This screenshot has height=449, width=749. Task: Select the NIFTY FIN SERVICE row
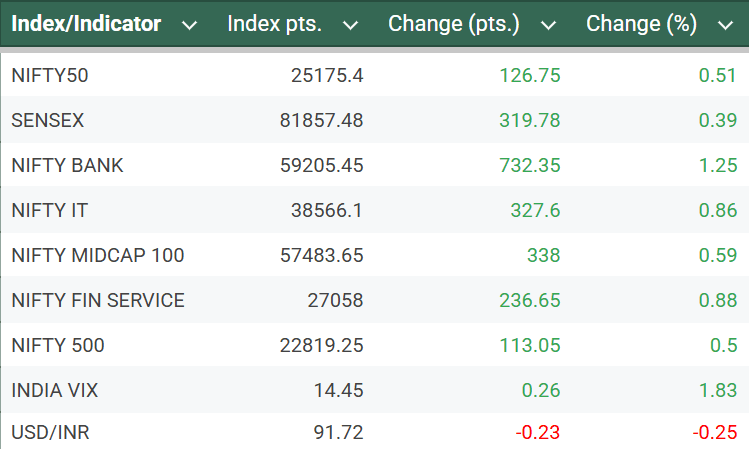tap(98, 301)
